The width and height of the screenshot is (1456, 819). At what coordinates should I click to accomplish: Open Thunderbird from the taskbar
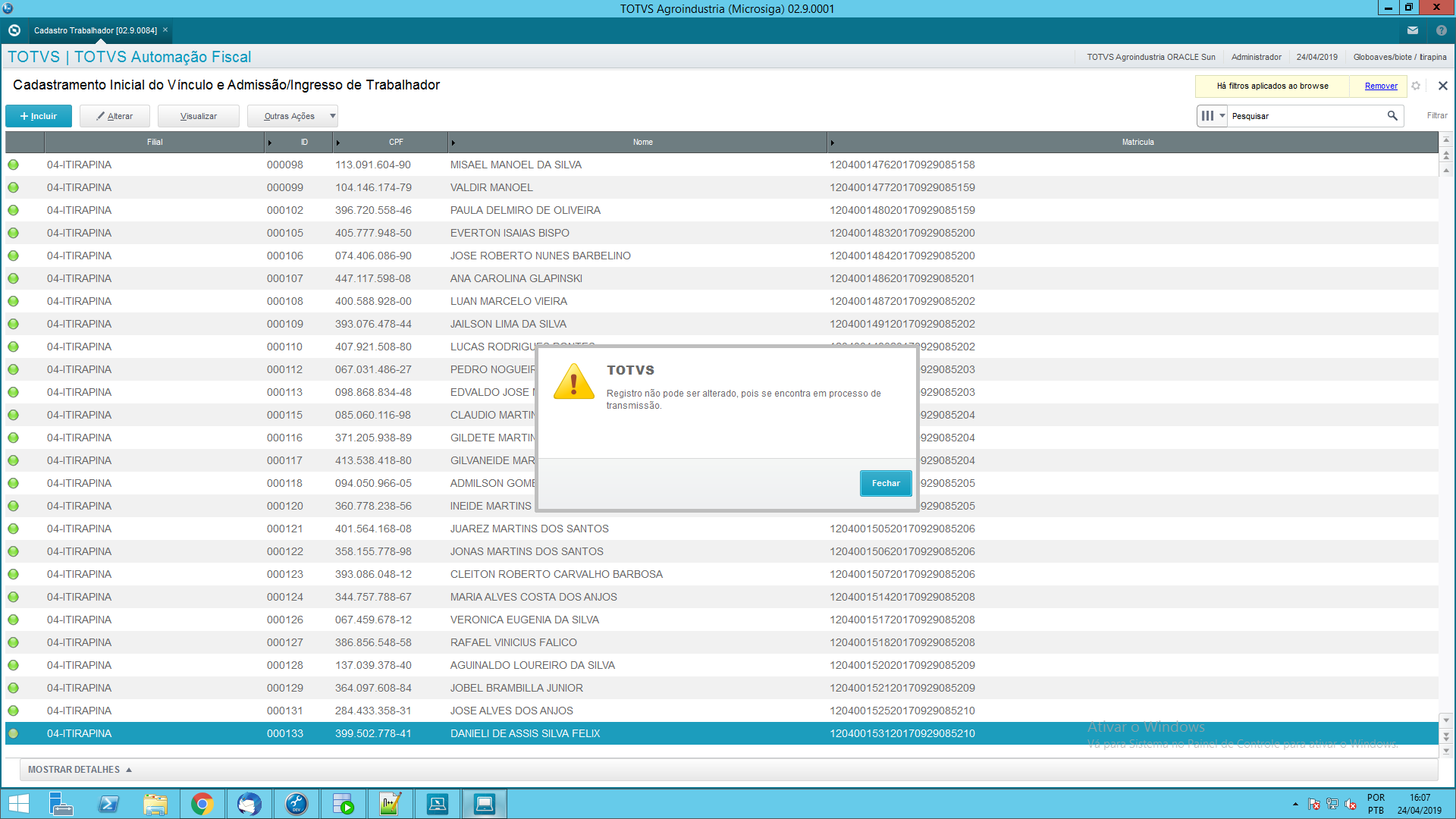tap(249, 804)
